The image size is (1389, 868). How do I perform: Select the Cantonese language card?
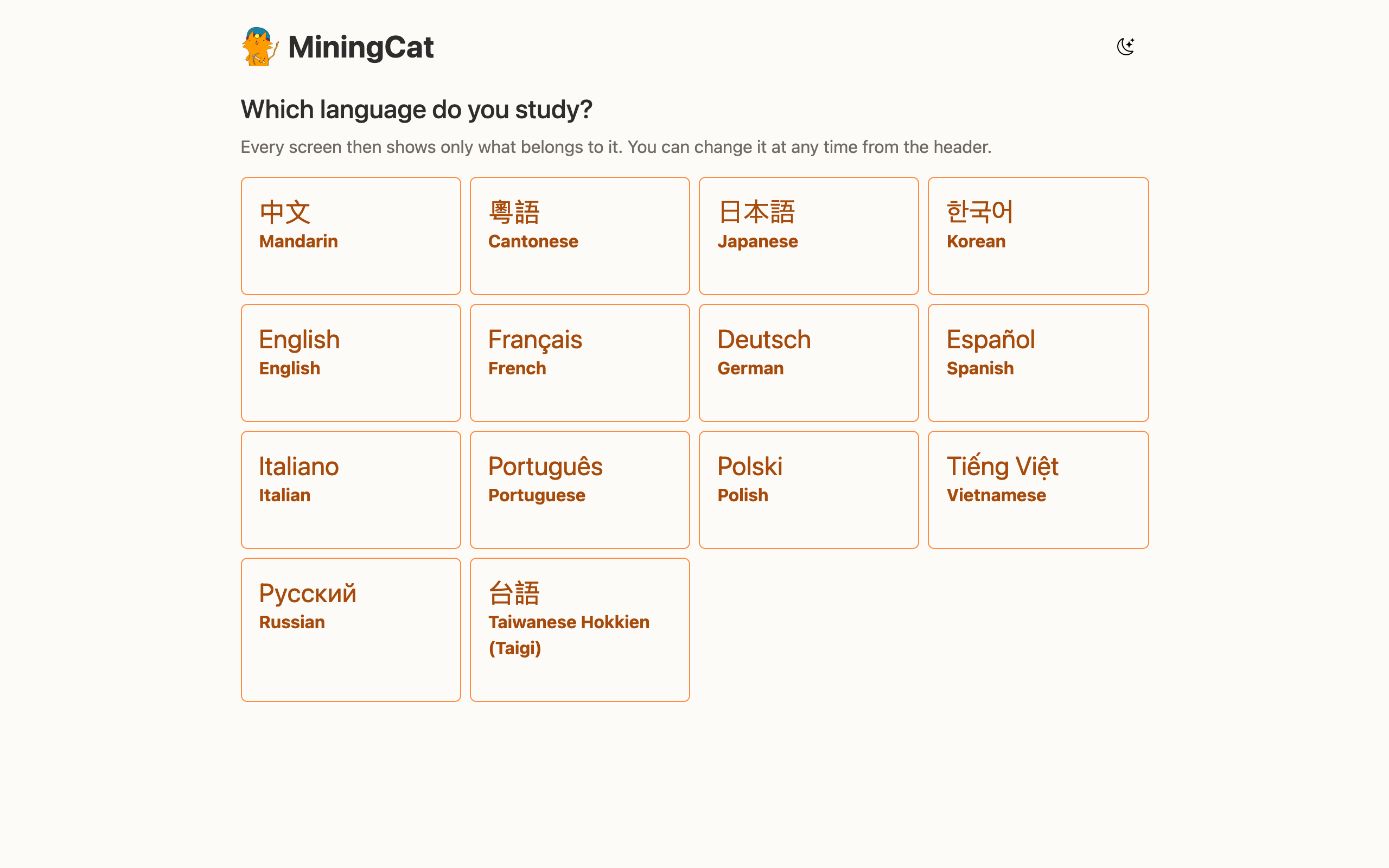[x=579, y=236]
